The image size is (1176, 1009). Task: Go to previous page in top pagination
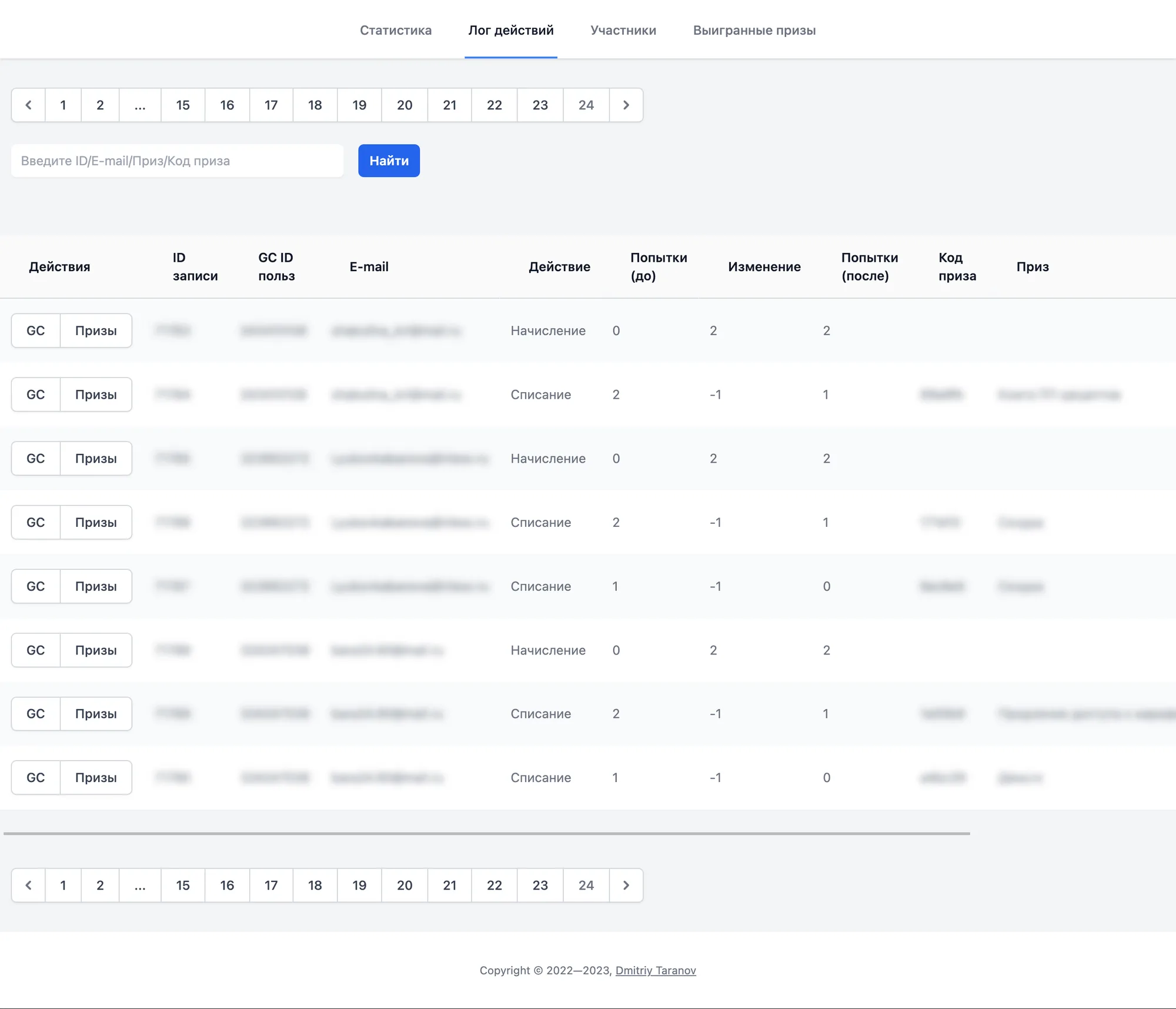pos(28,105)
